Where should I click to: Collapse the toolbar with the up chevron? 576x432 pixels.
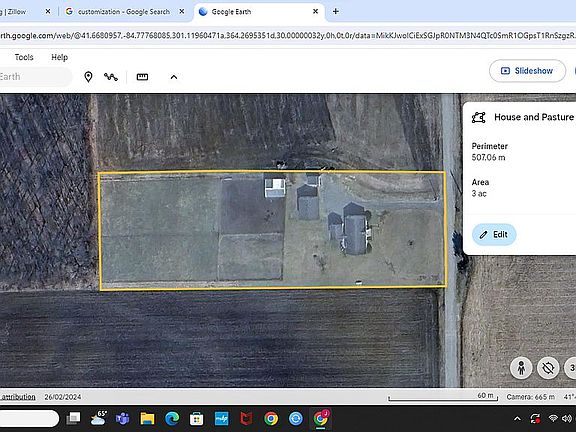click(x=174, y=77)
